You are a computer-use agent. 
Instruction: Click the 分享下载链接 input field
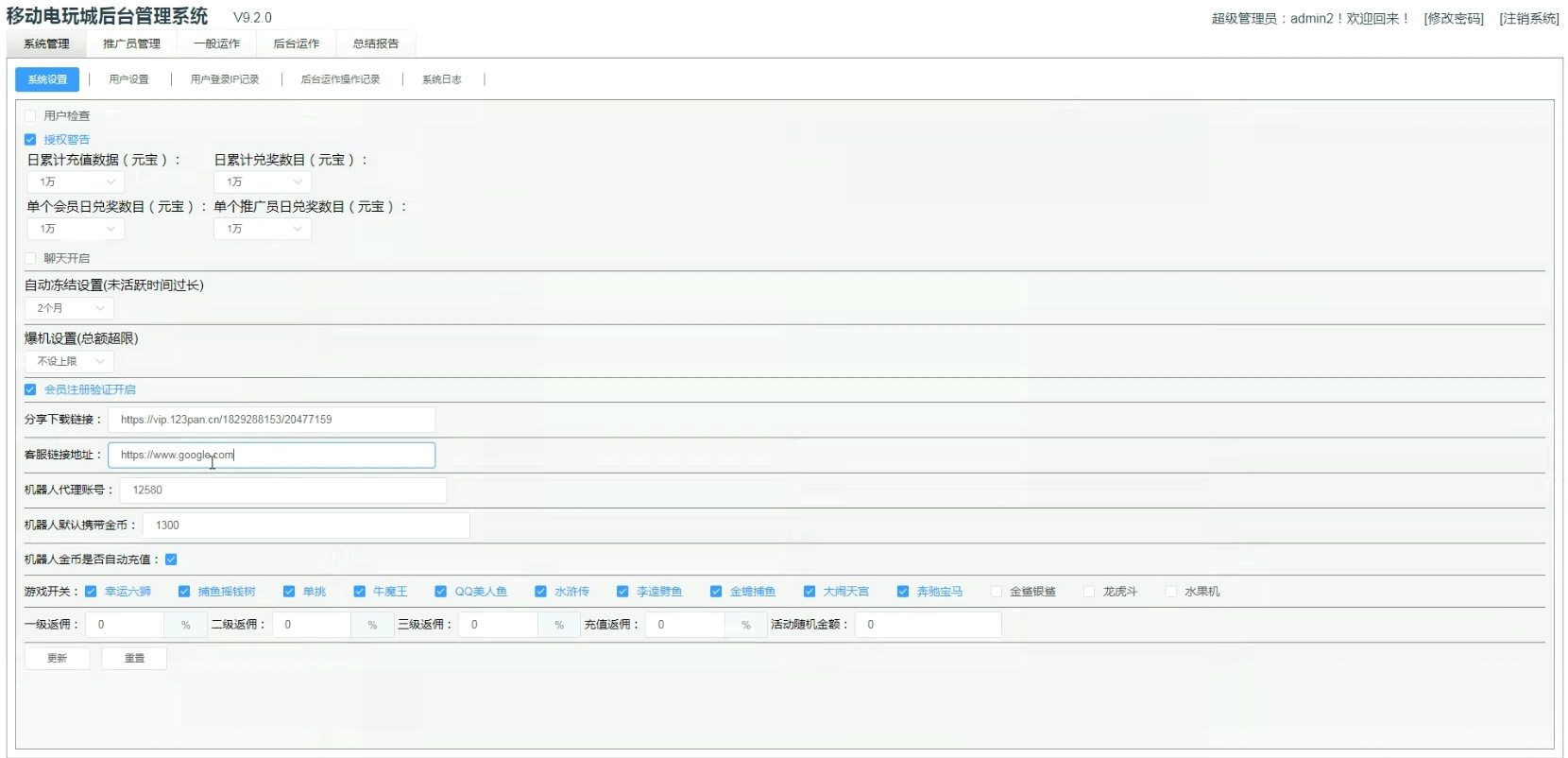pyautogui.click(x=271, y=420)
